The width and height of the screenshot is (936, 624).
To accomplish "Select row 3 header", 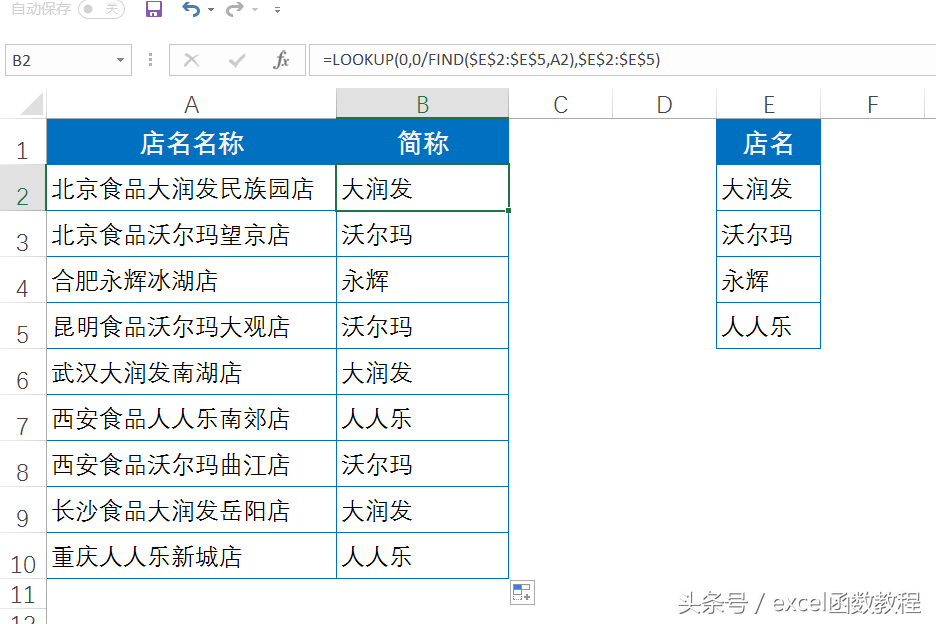I will [x=23, y=234].
